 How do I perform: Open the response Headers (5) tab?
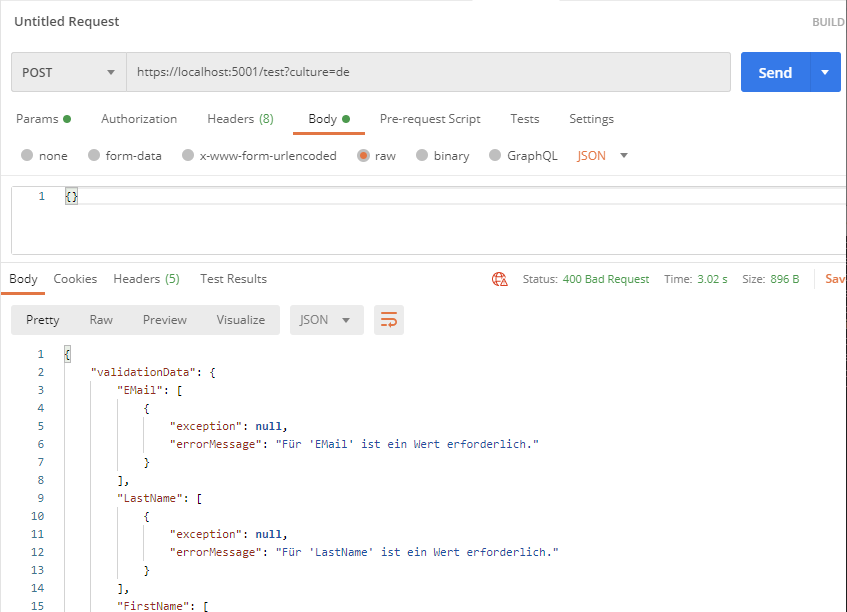[x=146, y=279]
